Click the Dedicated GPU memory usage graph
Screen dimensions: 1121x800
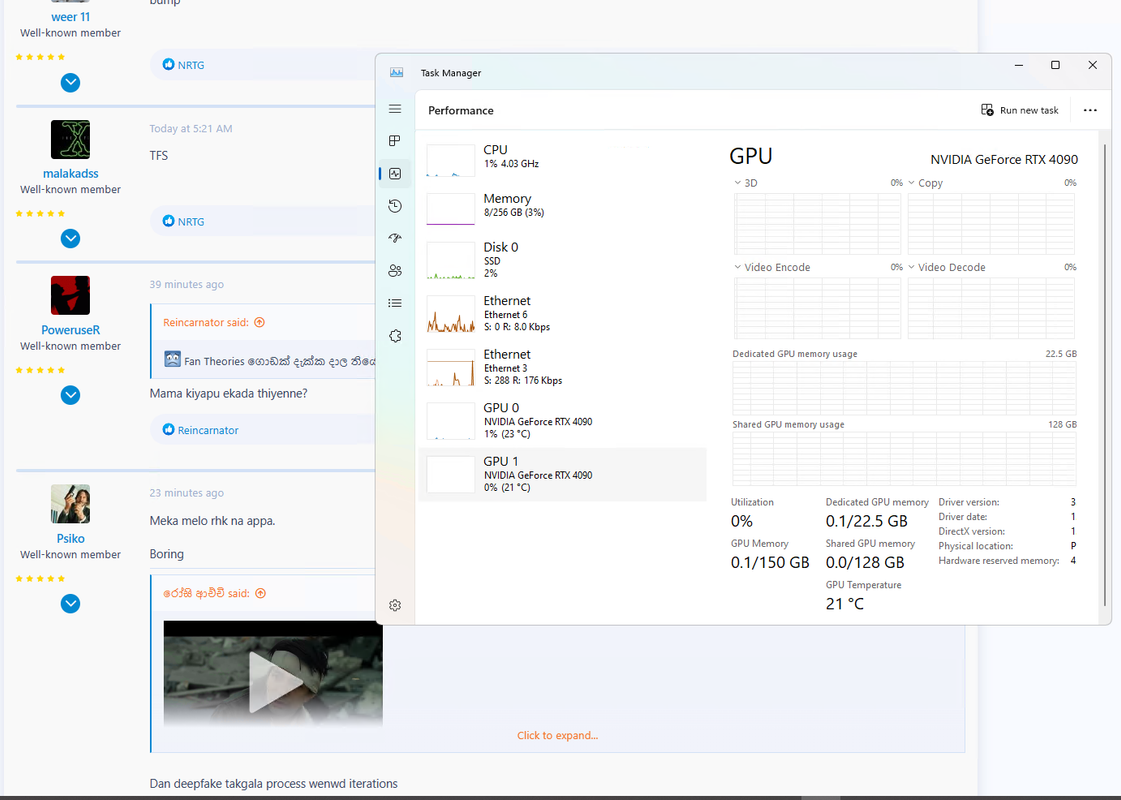pyautogui.click(x=904, y=387)
